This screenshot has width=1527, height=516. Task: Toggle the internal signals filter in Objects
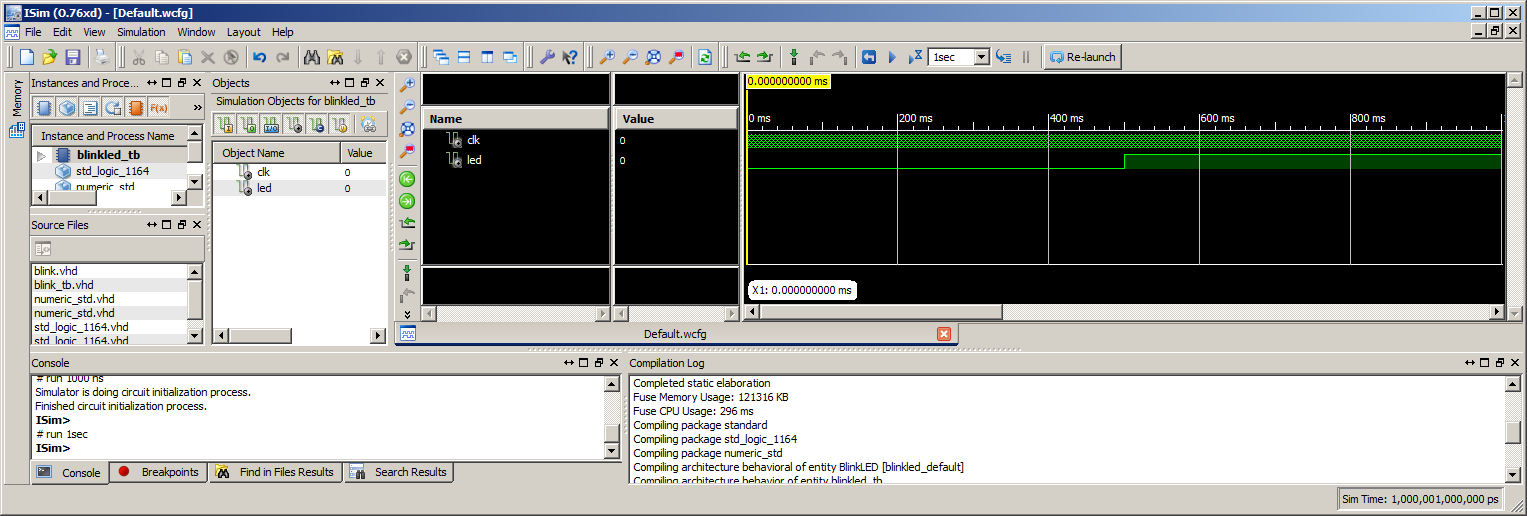coord(294,125)
